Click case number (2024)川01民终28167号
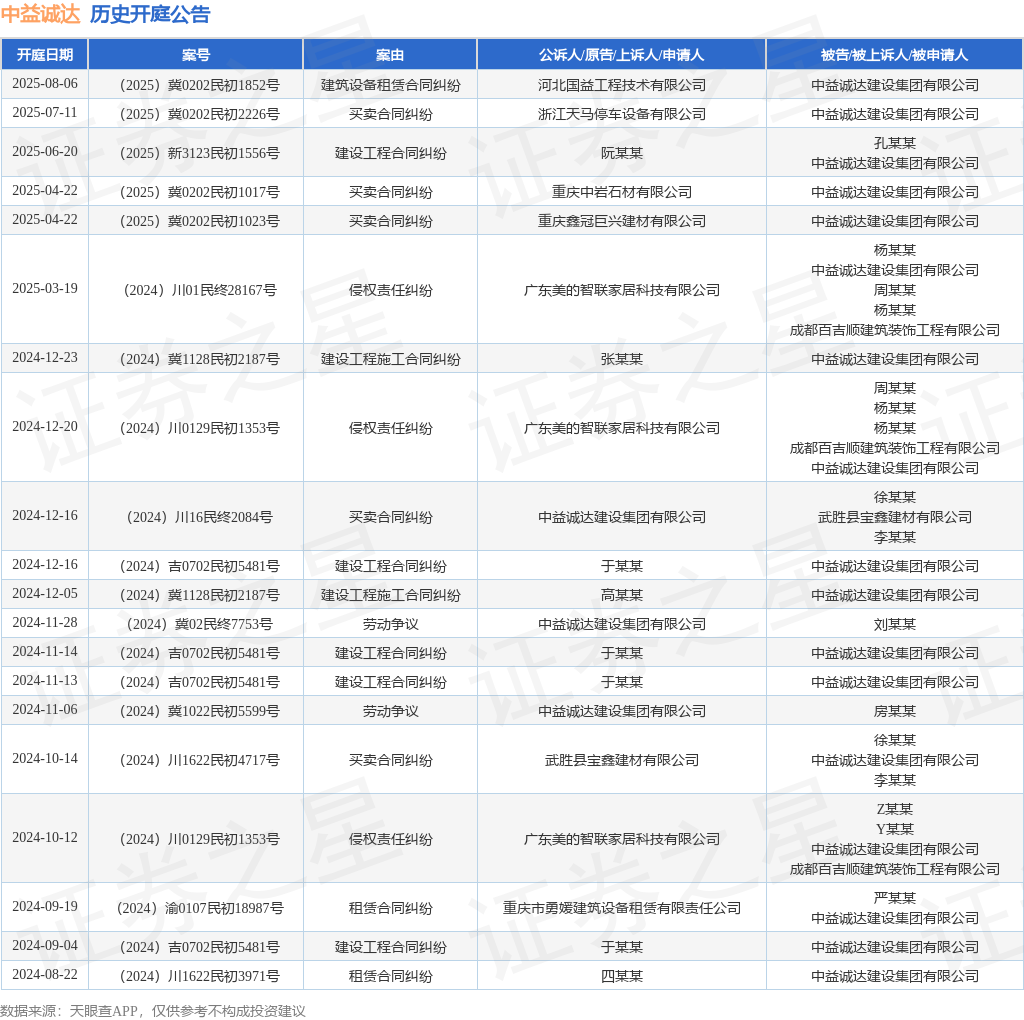The height and width of the screenshot is (1020, 1024). 199,290
